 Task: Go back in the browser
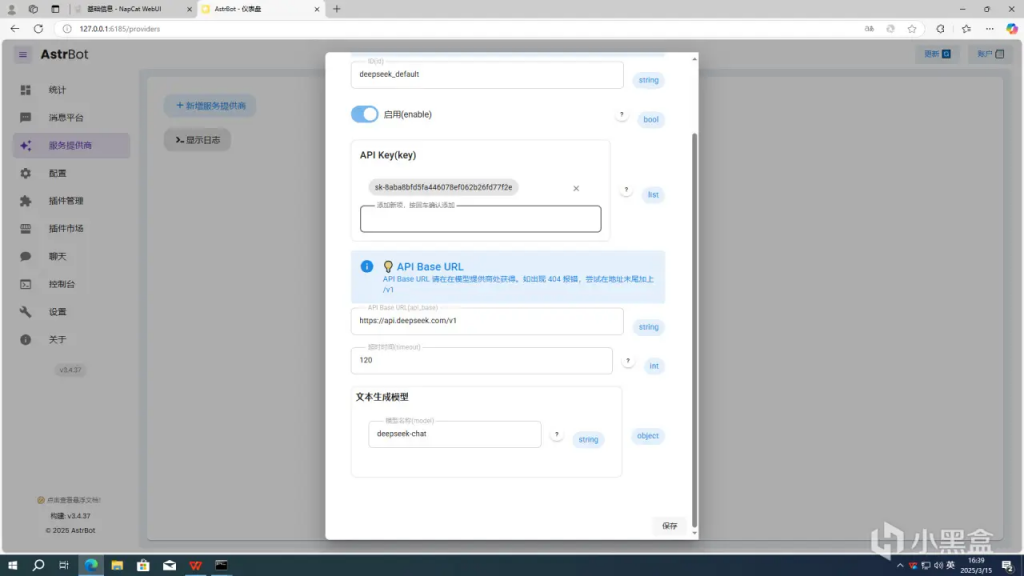(x=14, y=29)
